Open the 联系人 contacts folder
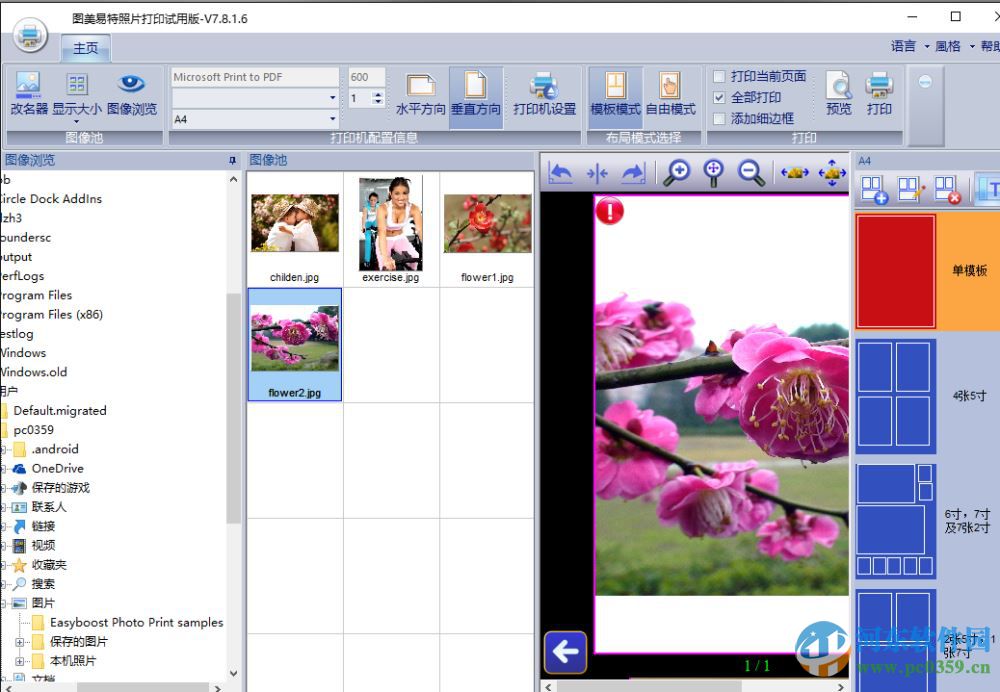Screen dimensions: 1000x692 (x=48, y=507)
